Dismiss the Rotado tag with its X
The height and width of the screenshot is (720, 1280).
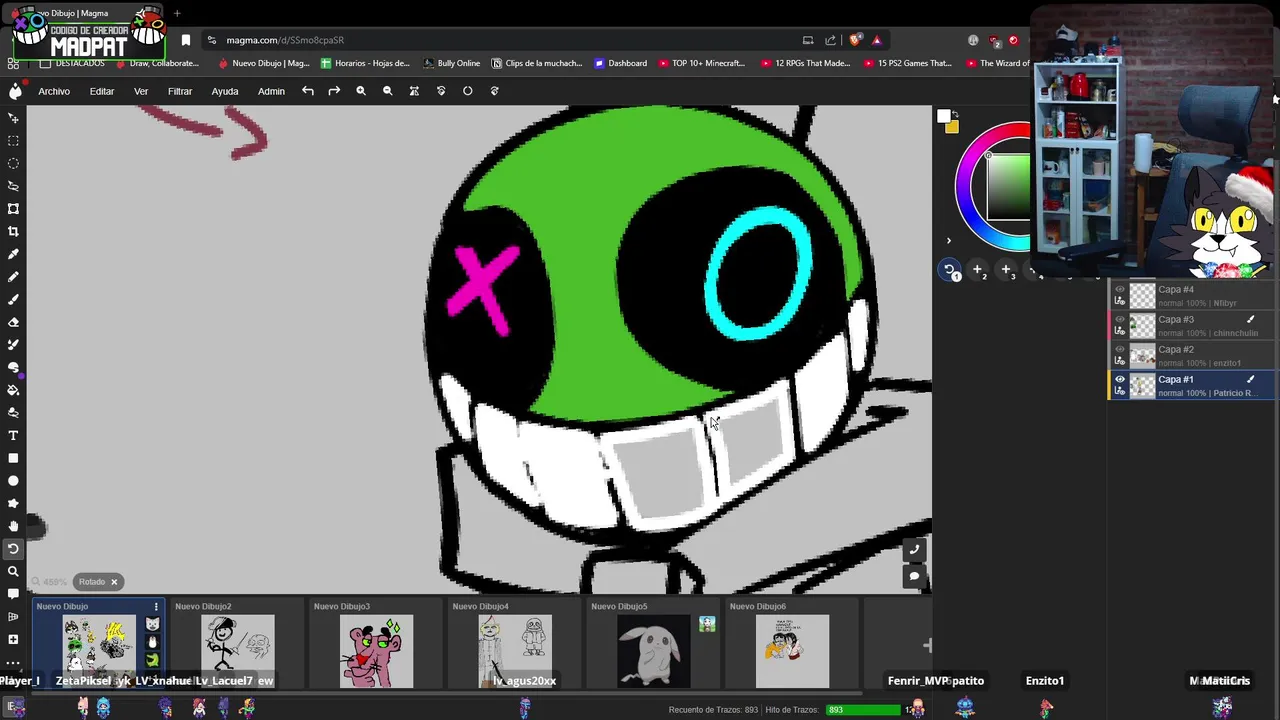point(114,582)
